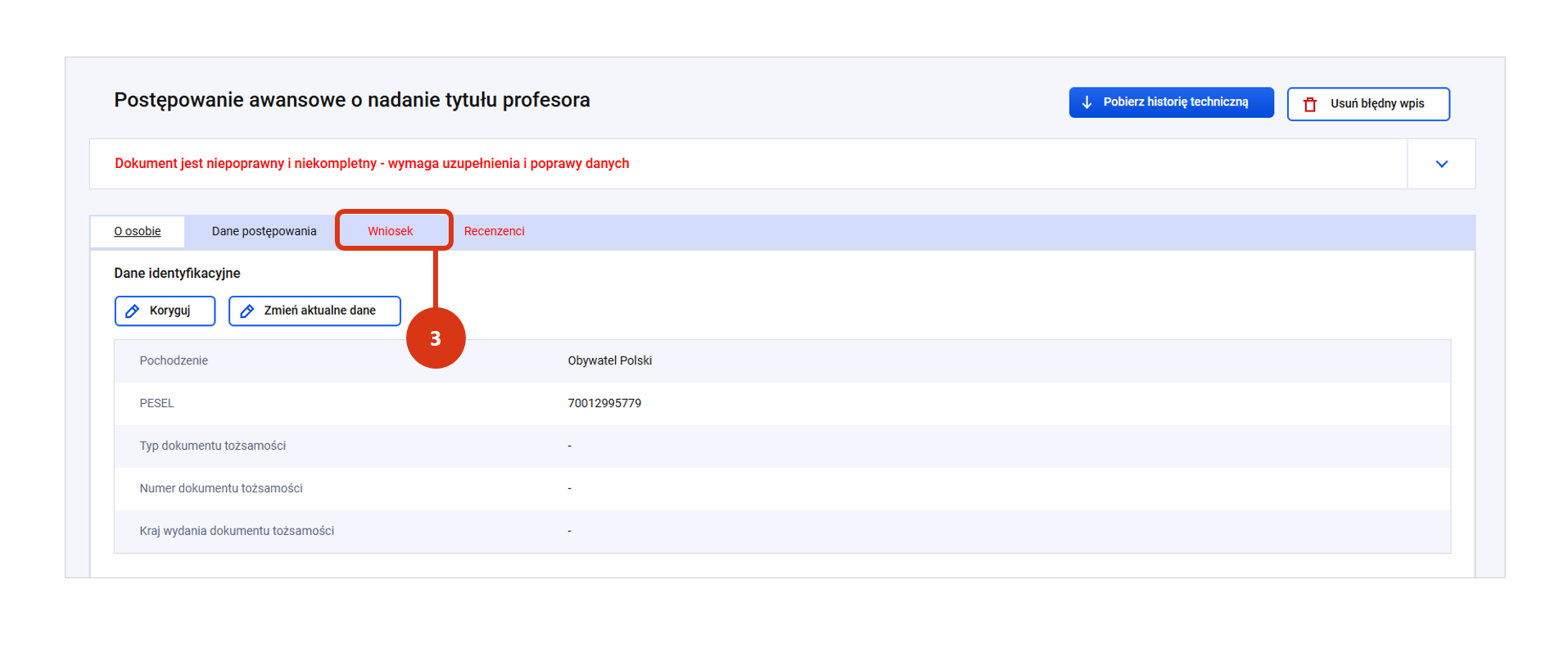This screenshot has width=1568, height=671.
Task: Click the Kraj wydania dokumentu tożsamości label
Action: click(237, 531)
